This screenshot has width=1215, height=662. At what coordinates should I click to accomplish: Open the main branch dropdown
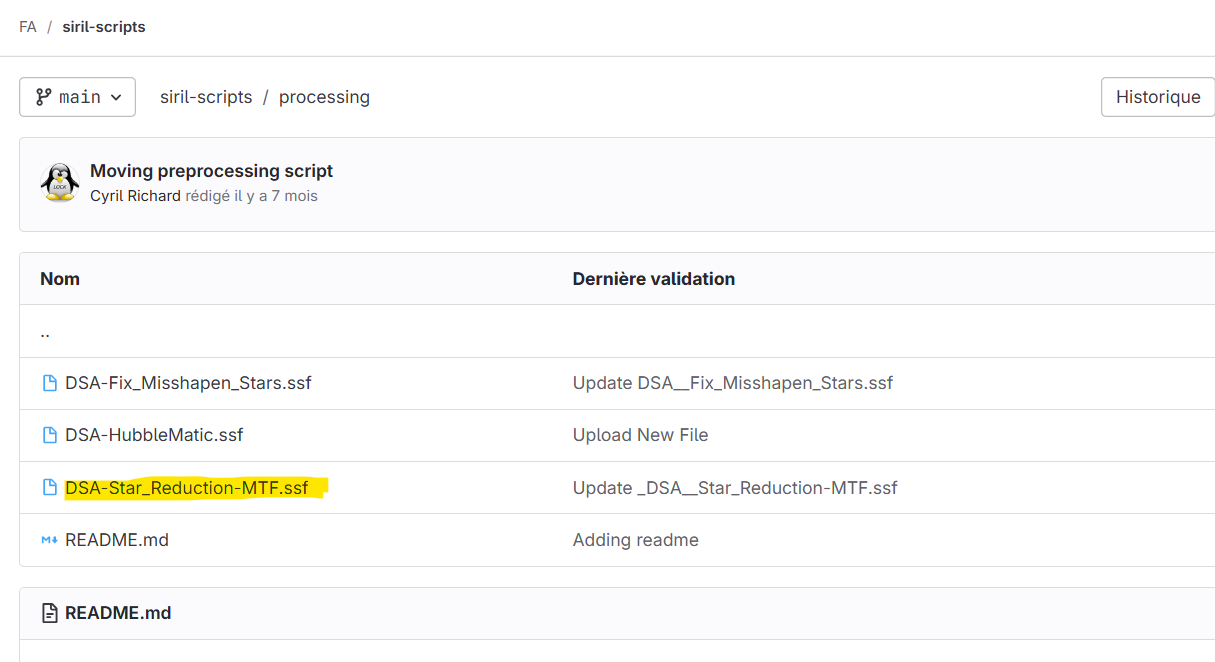click(77, 97)
